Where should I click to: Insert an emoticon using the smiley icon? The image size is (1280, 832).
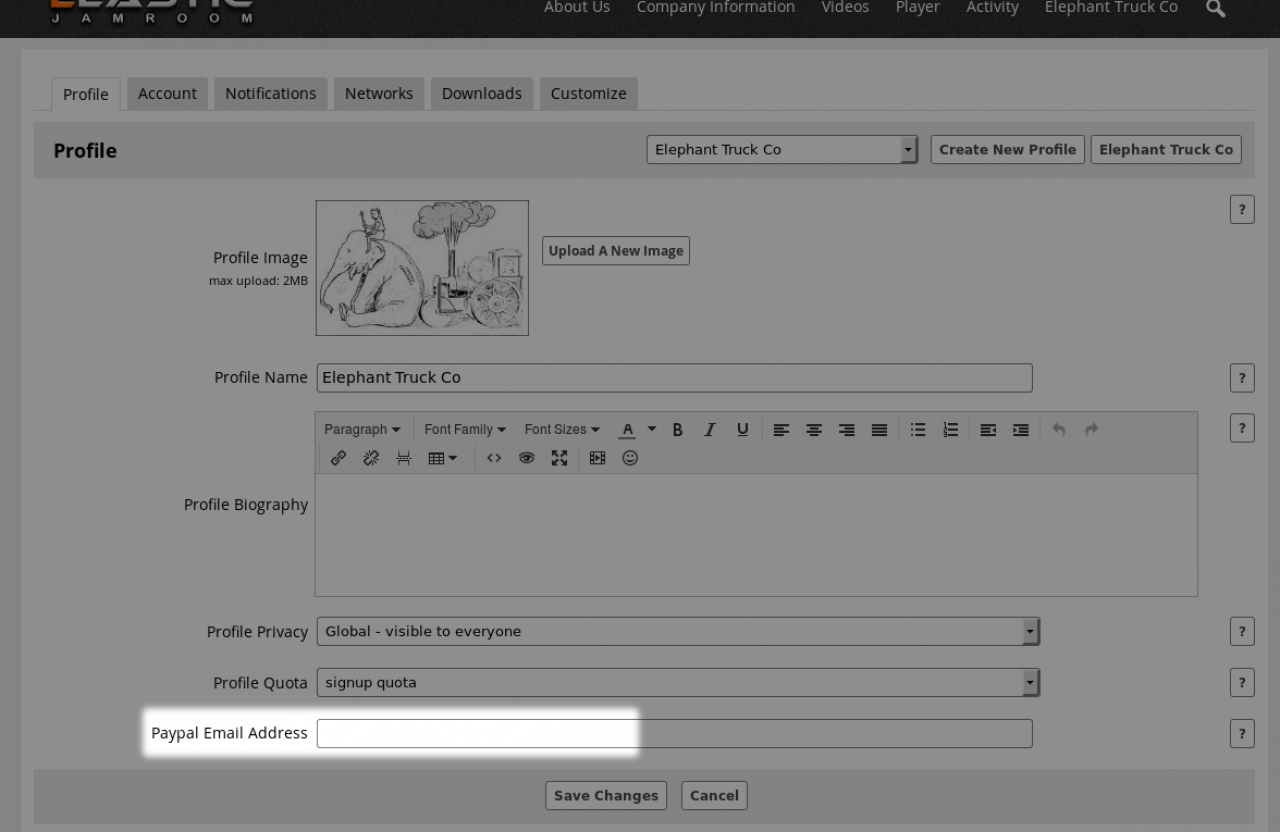pyautogui.click(x=630, y=458)
